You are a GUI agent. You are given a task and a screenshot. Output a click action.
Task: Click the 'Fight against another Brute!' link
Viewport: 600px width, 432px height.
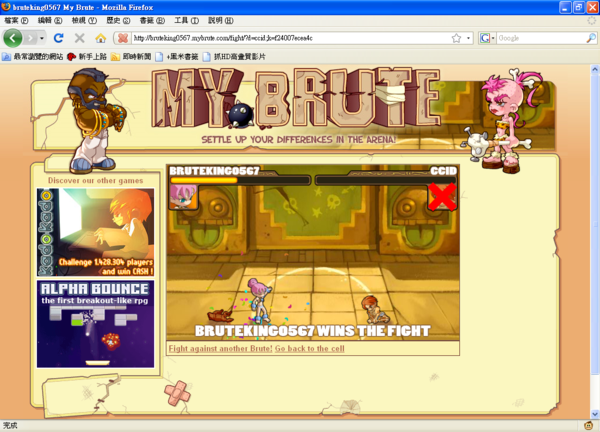pyautogui.click(x=221, y=349)
